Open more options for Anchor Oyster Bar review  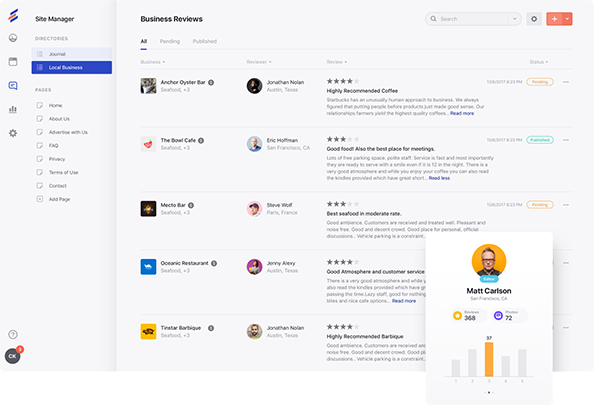566,82
